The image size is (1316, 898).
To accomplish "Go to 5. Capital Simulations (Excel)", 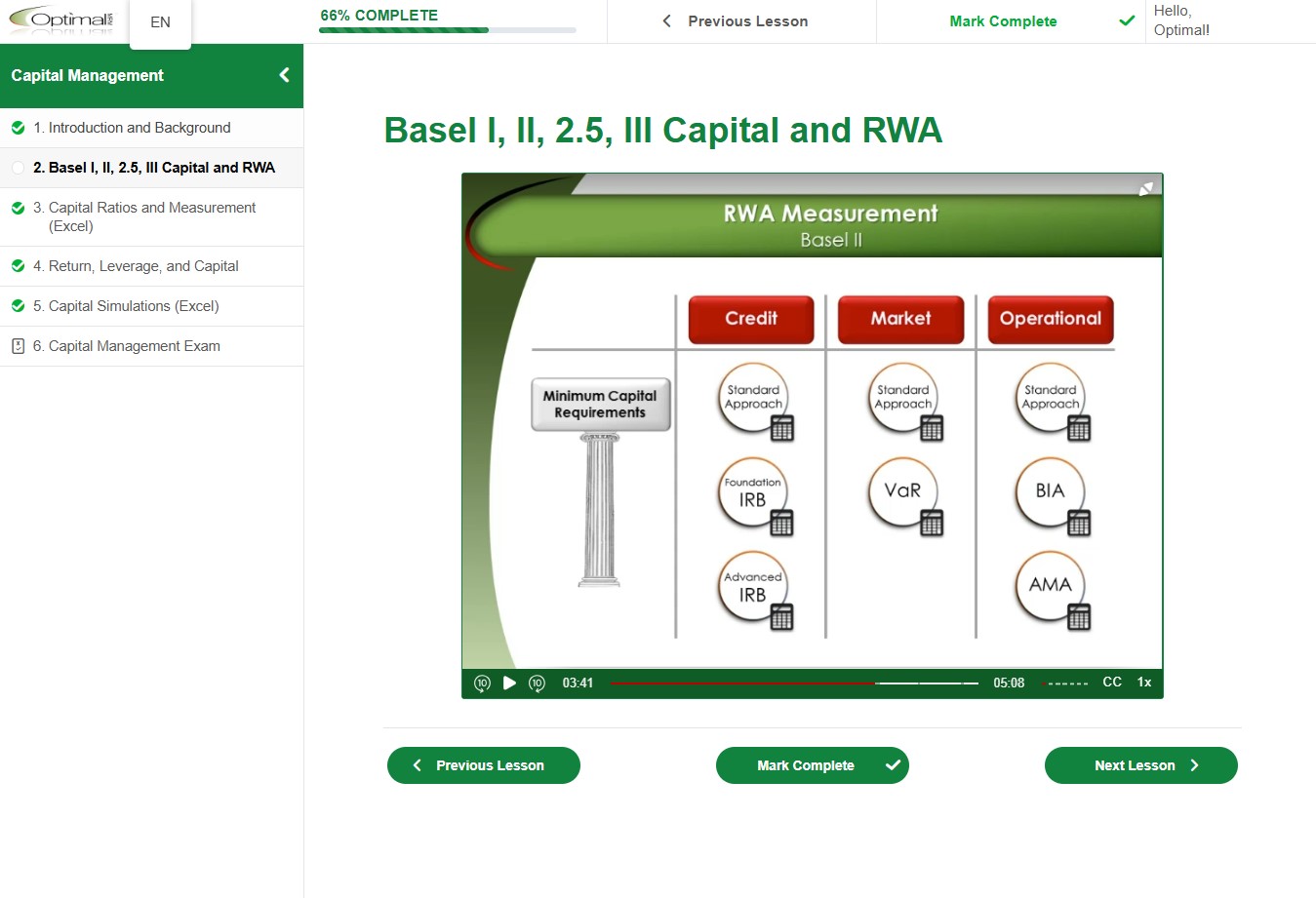I will 134,306.
